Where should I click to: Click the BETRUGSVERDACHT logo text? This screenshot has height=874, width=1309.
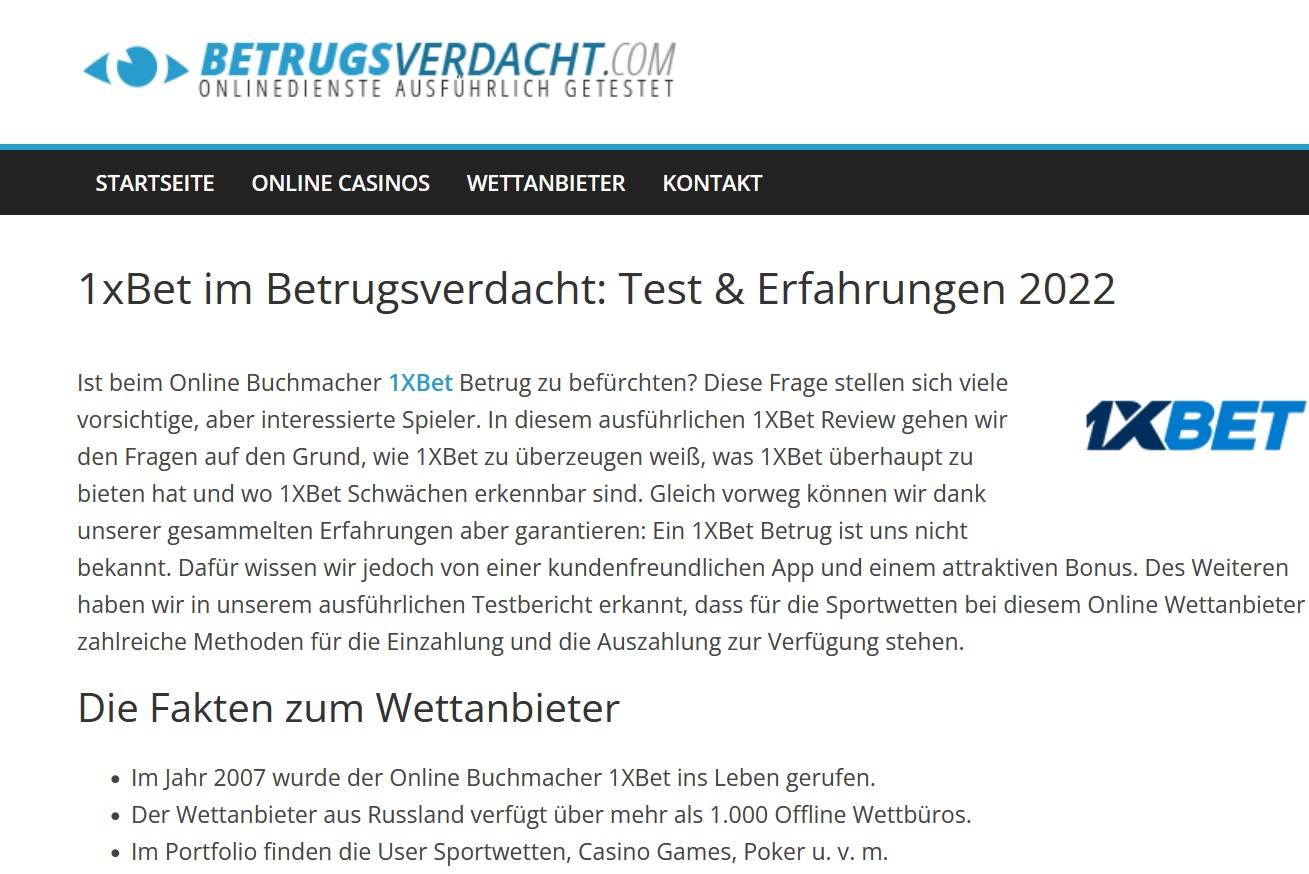402,59
